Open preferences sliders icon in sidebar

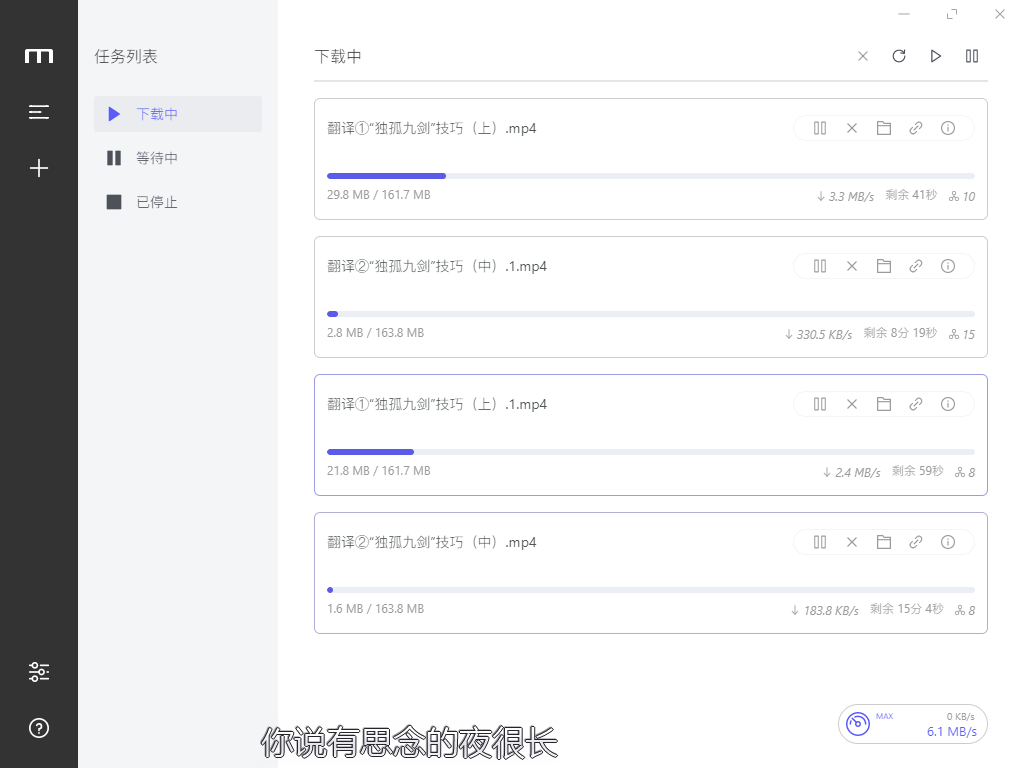point(39,672)
